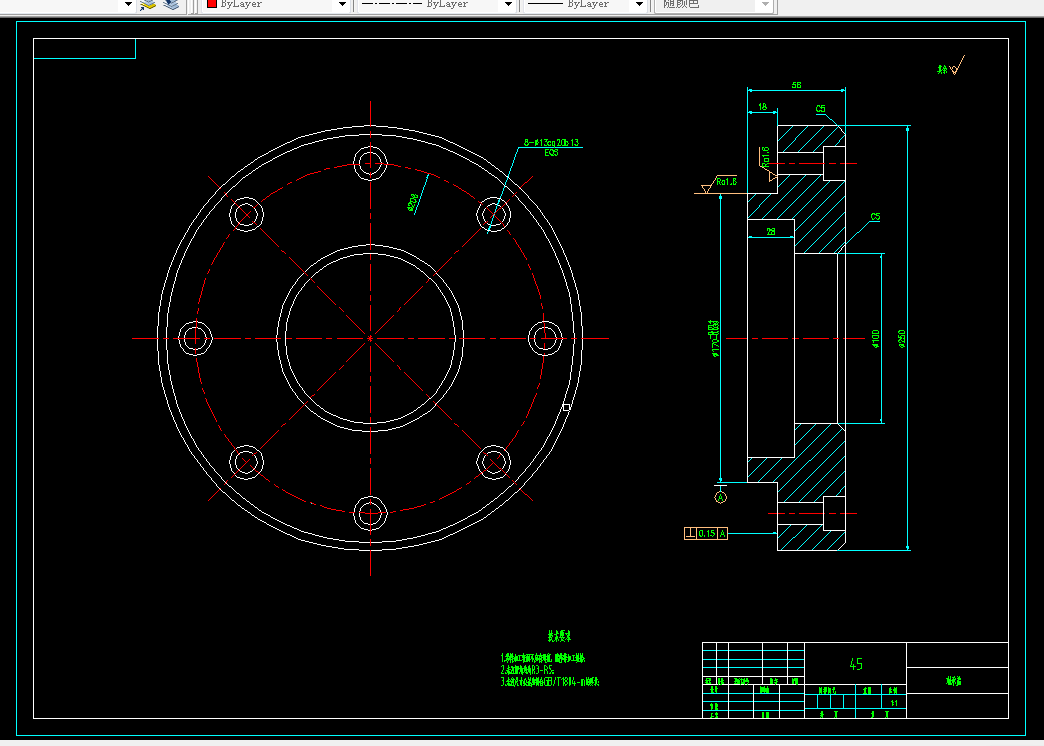Select the "56" width dimension
The width and height of the screenshot is (1044, 746).
click(796, 85)
